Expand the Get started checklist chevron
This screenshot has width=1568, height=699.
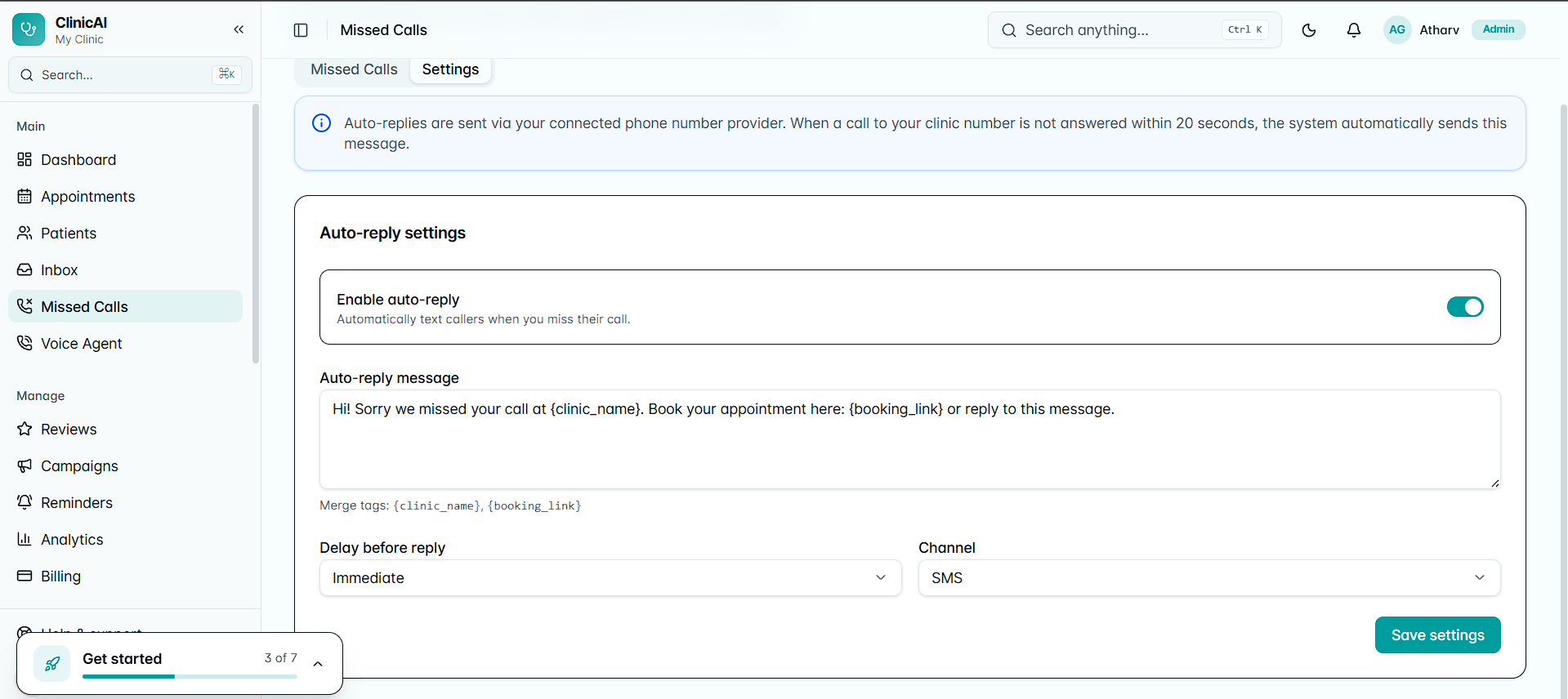pos(318,664)
